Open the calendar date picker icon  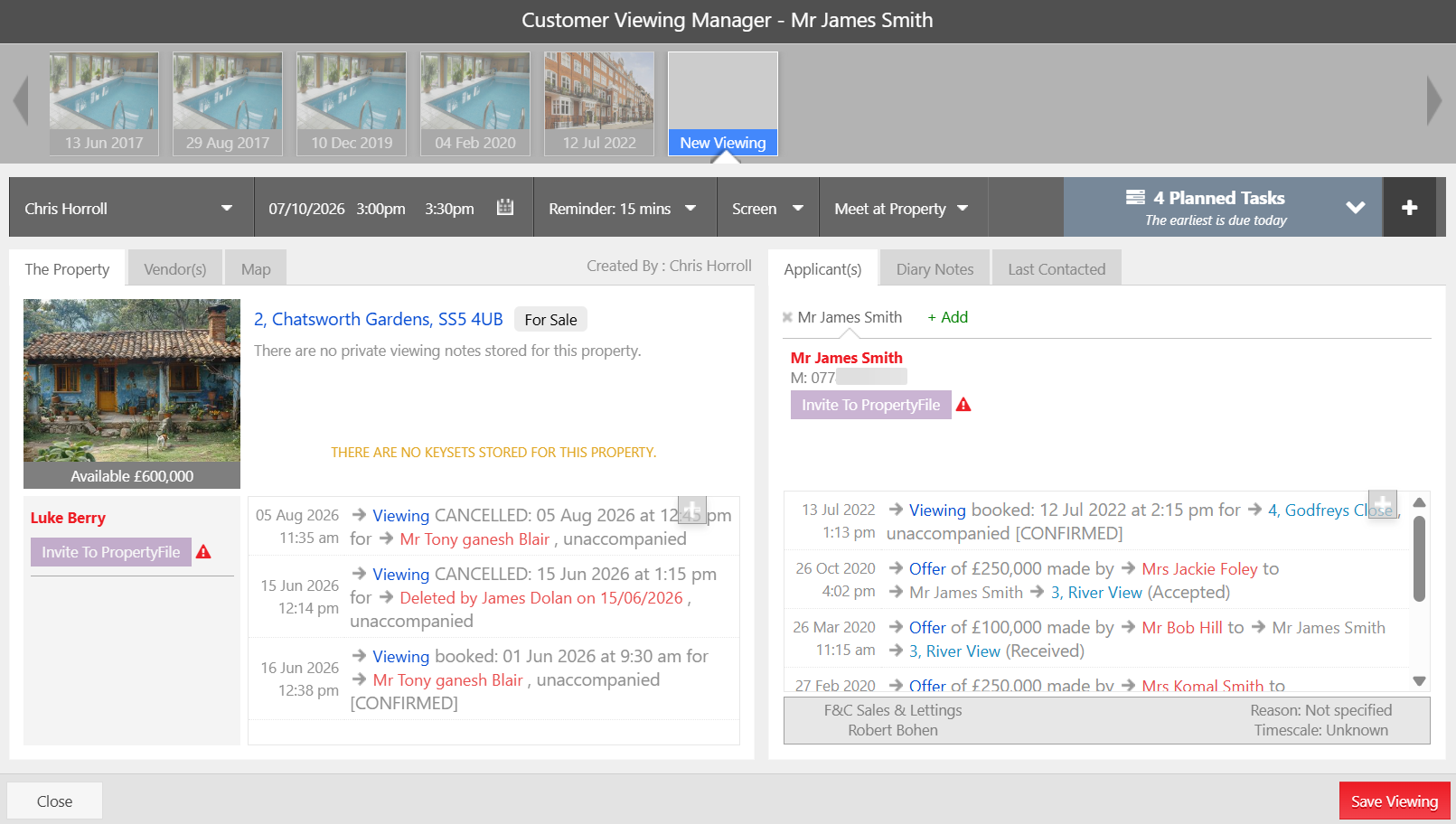coord(505,208)
